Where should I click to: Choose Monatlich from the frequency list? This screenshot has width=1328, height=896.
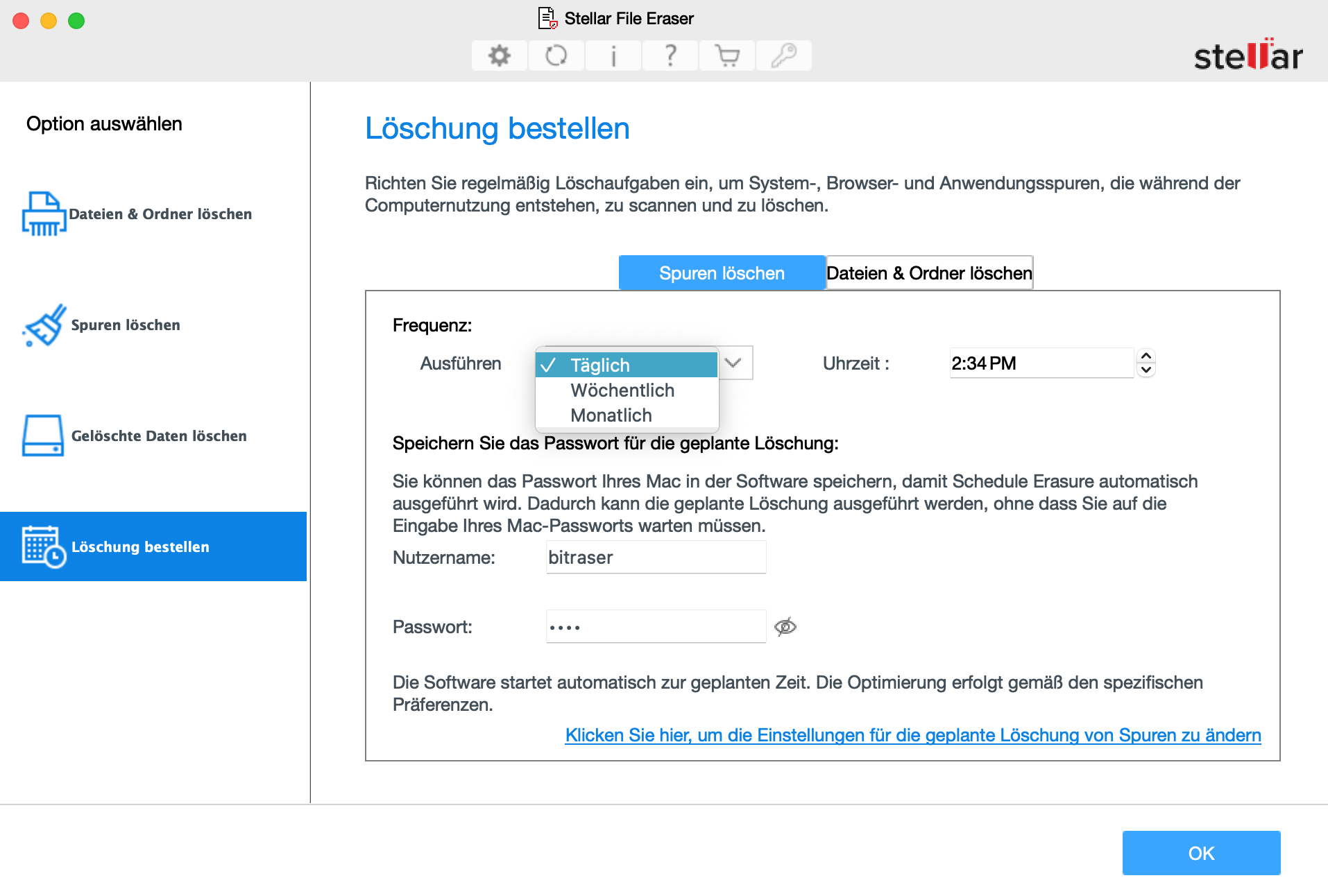pyautogui.click(x=627, y=415)
